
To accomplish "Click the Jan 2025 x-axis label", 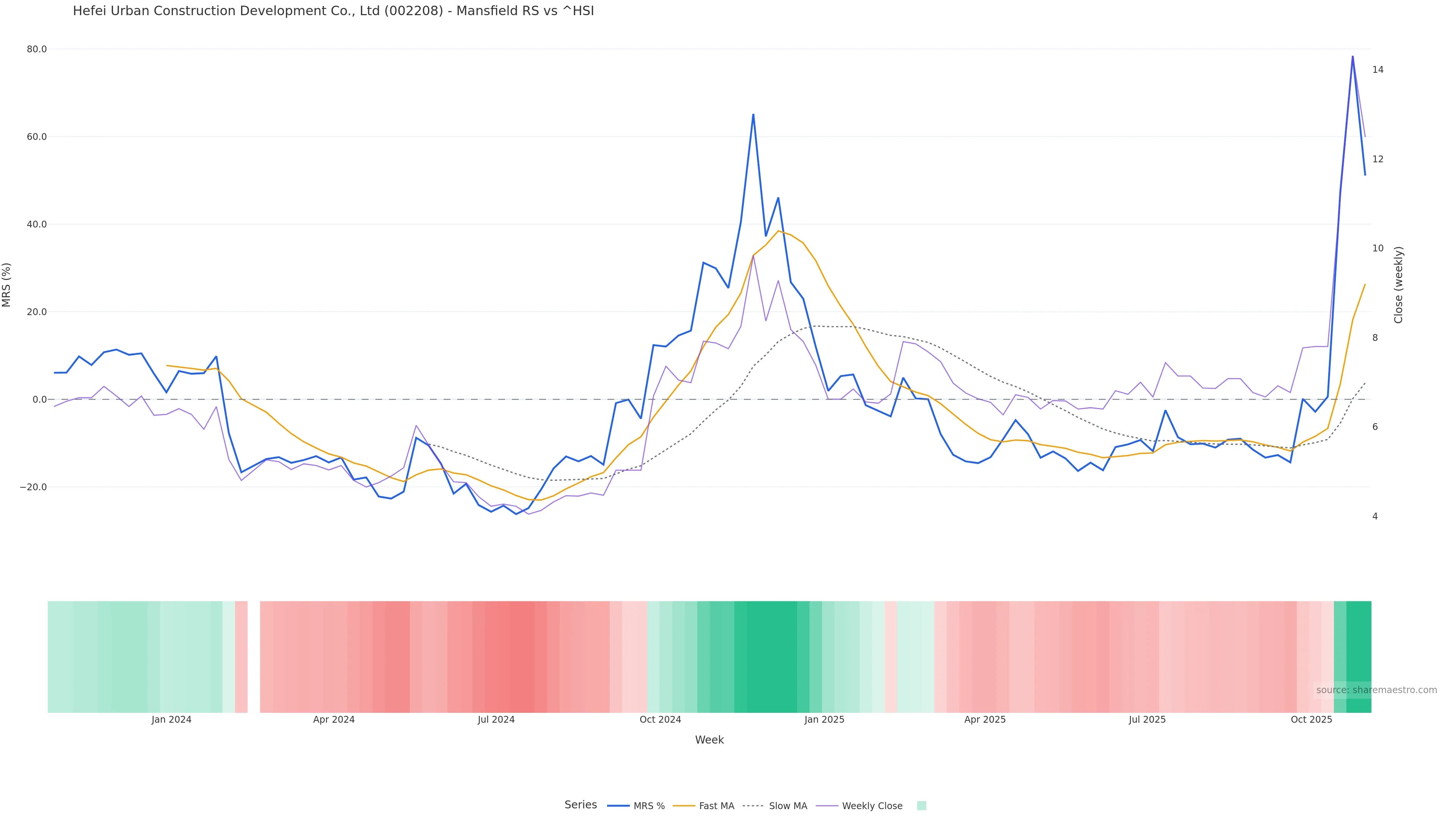I will [x=824, y=720].
